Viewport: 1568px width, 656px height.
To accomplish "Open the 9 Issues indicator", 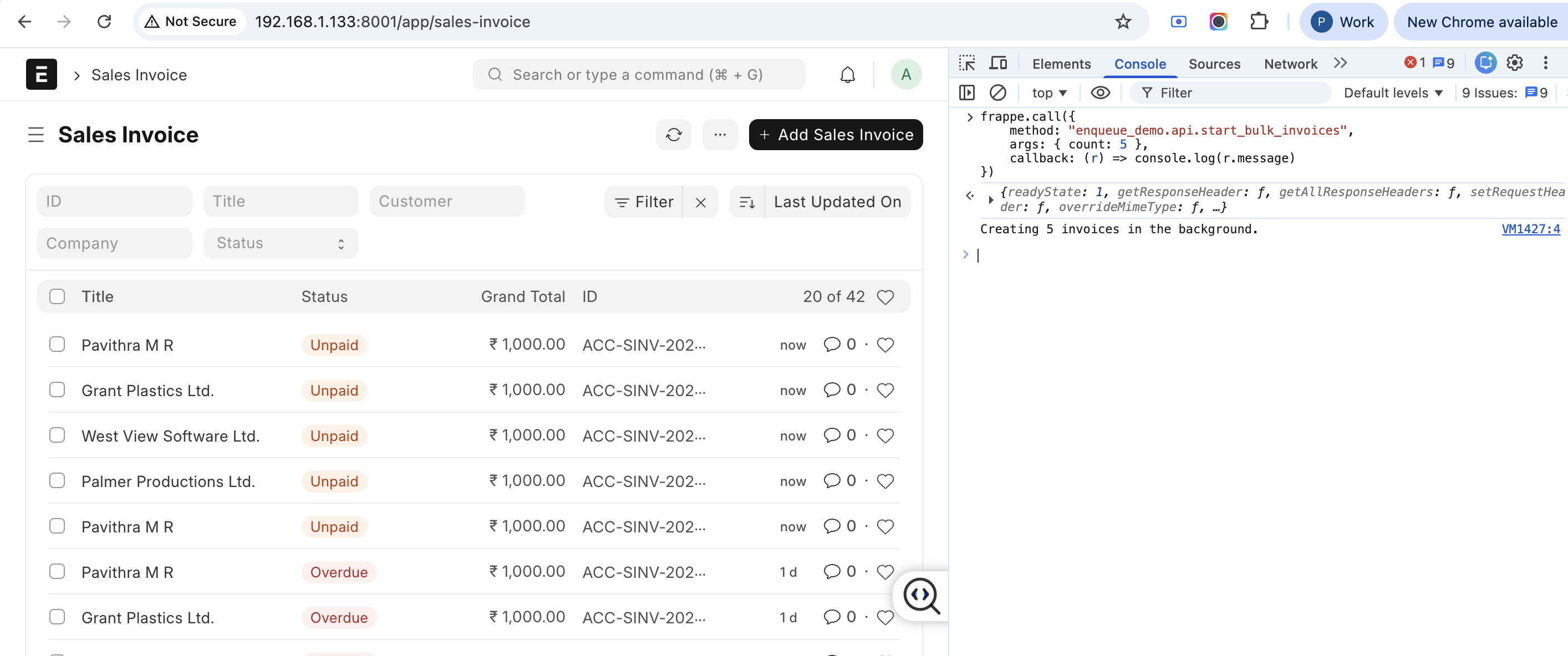I will coord(1504,93).
